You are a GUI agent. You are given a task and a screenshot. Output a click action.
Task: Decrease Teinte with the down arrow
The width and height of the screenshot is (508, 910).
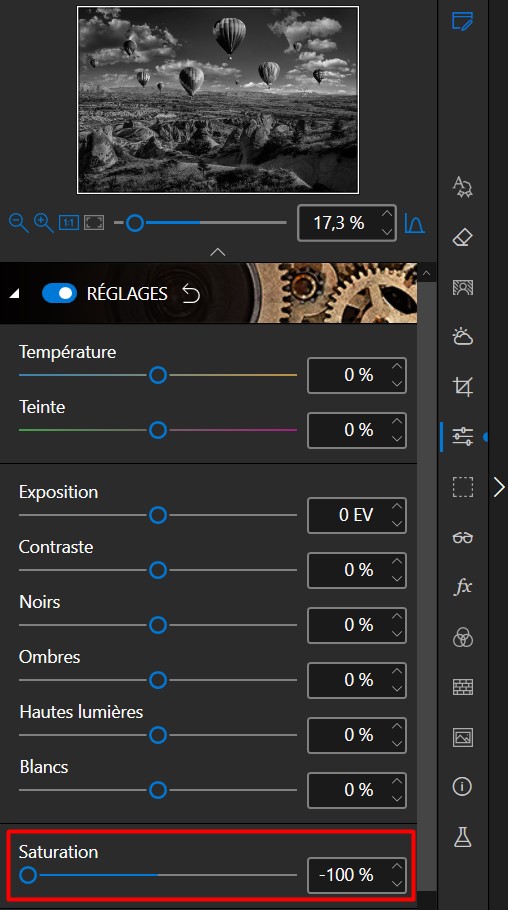click(397, 439)
